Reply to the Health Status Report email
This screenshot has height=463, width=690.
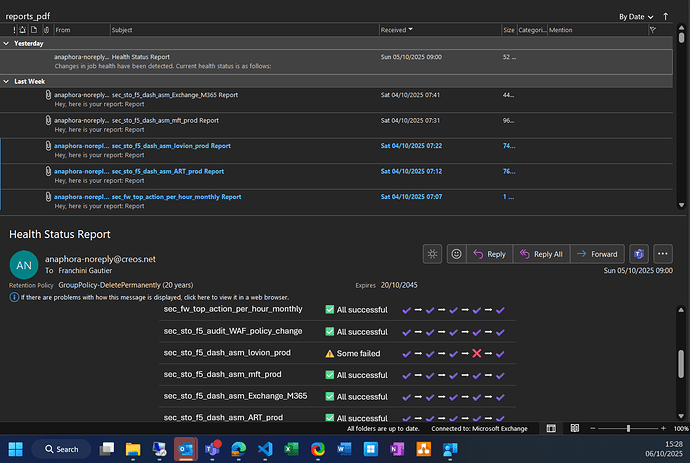[x=489, y=254]
